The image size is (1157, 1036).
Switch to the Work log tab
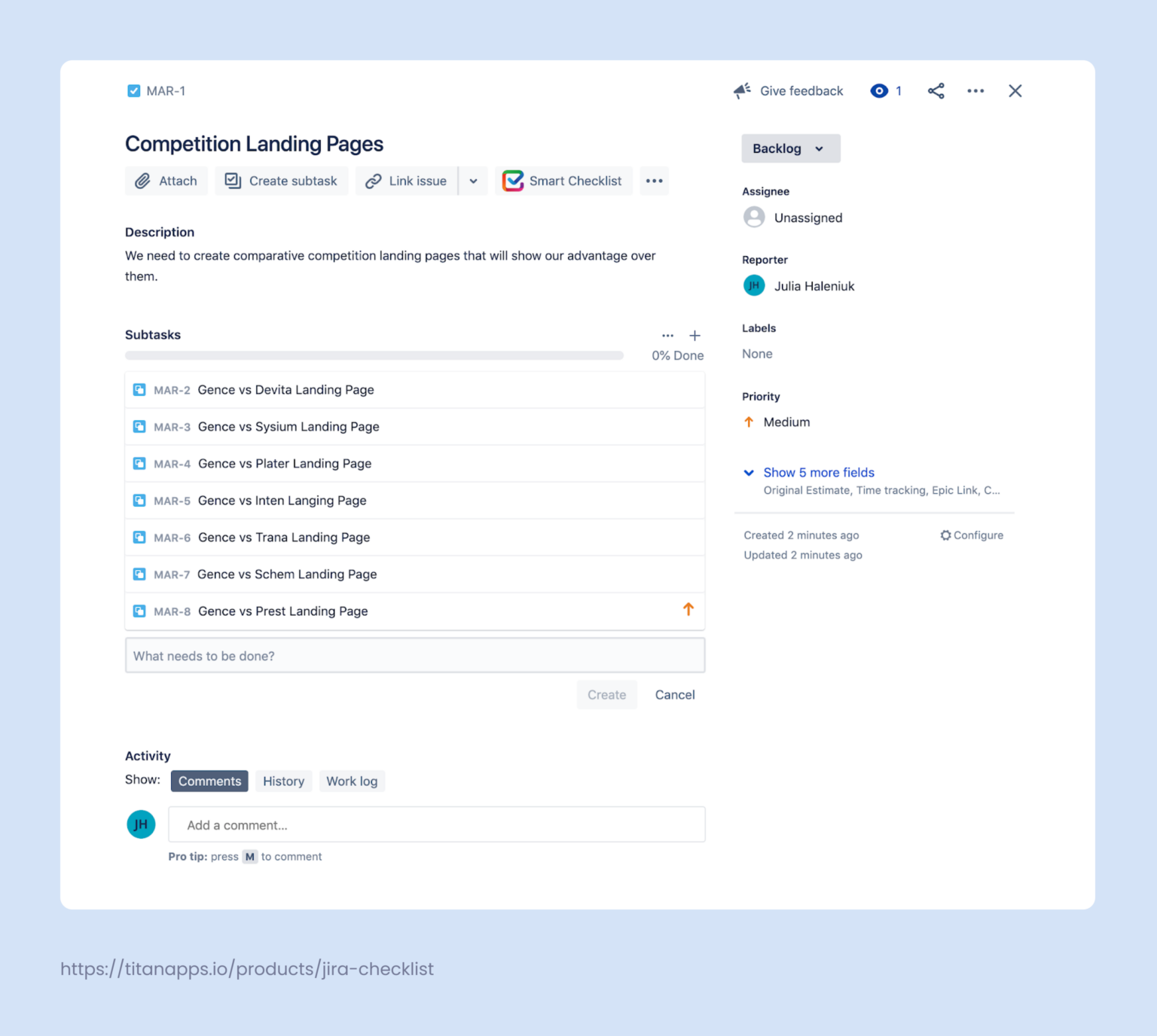click(352, 781)
